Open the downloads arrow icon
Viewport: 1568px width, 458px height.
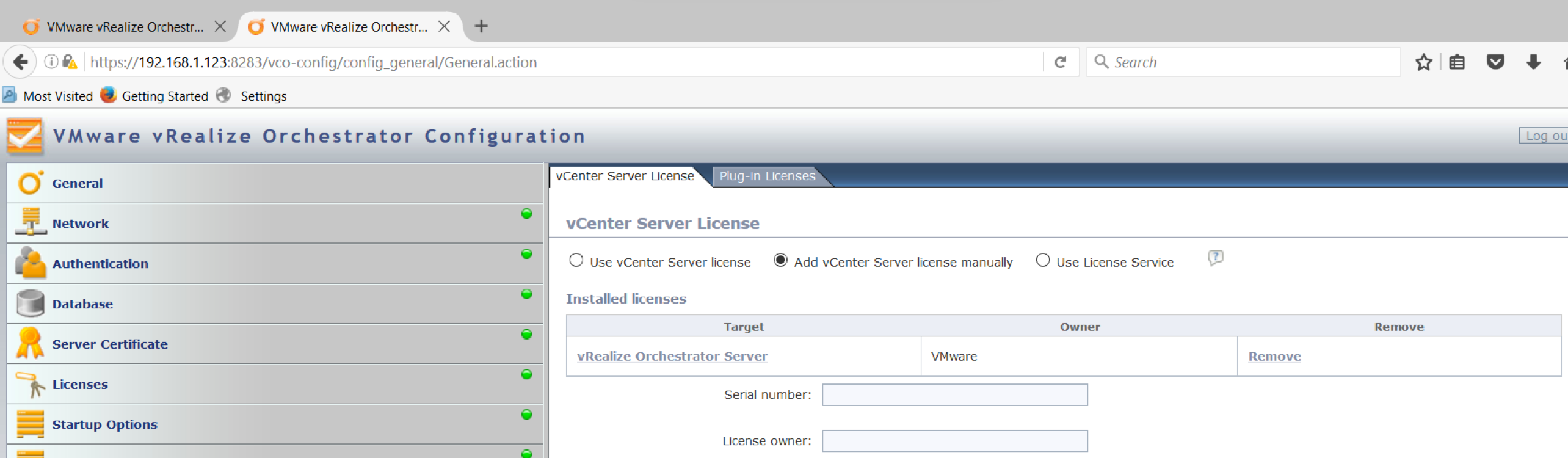point(1533,62)
